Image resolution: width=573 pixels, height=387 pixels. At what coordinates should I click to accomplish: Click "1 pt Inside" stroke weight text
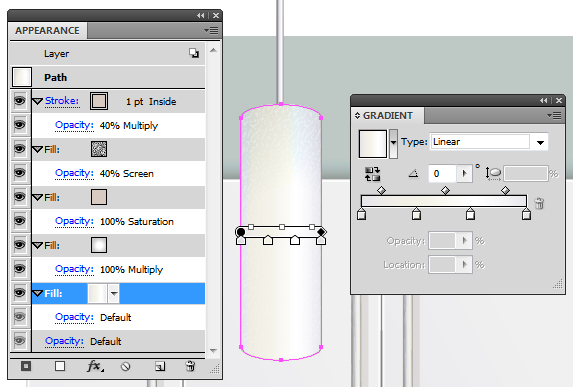[151, 102]
